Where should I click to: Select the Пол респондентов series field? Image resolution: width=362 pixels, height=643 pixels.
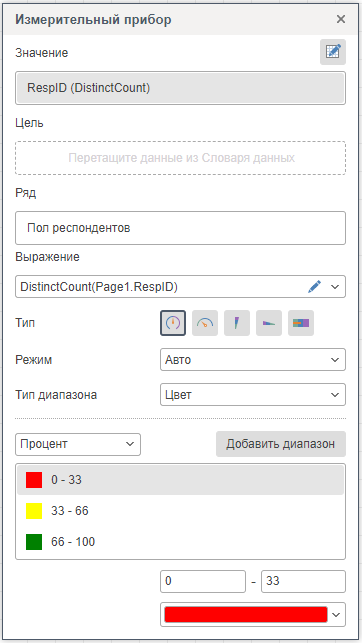tap(180, 228)
